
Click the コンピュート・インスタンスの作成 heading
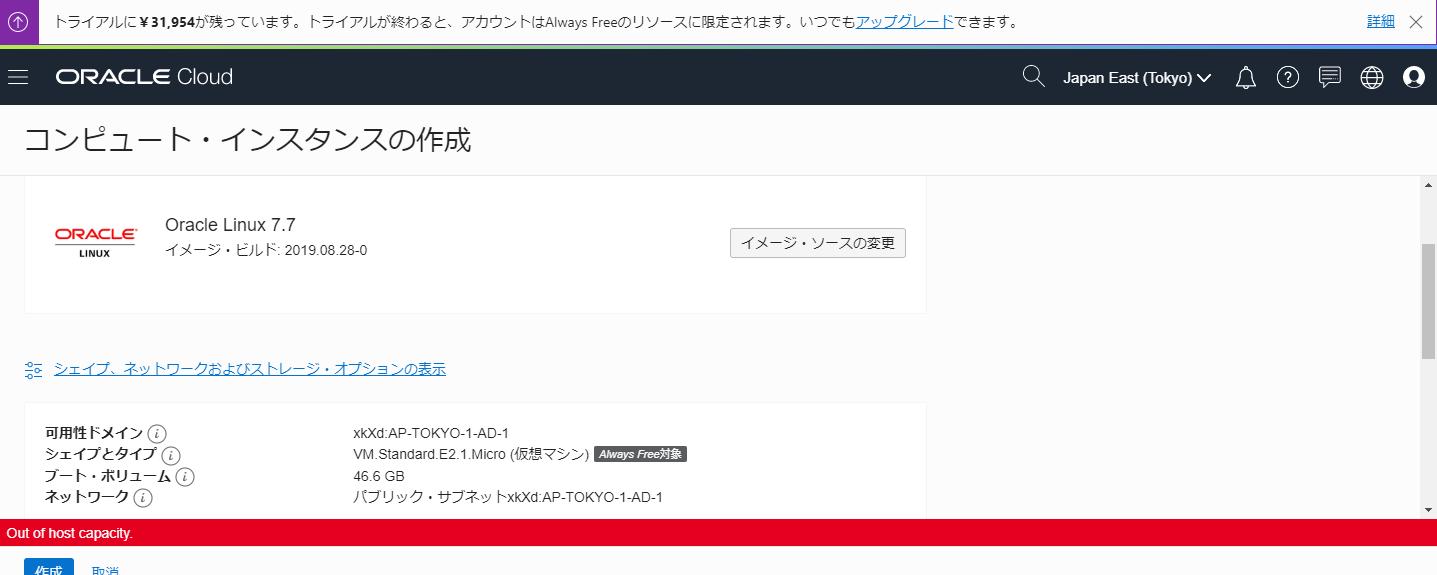coord(248,140)
